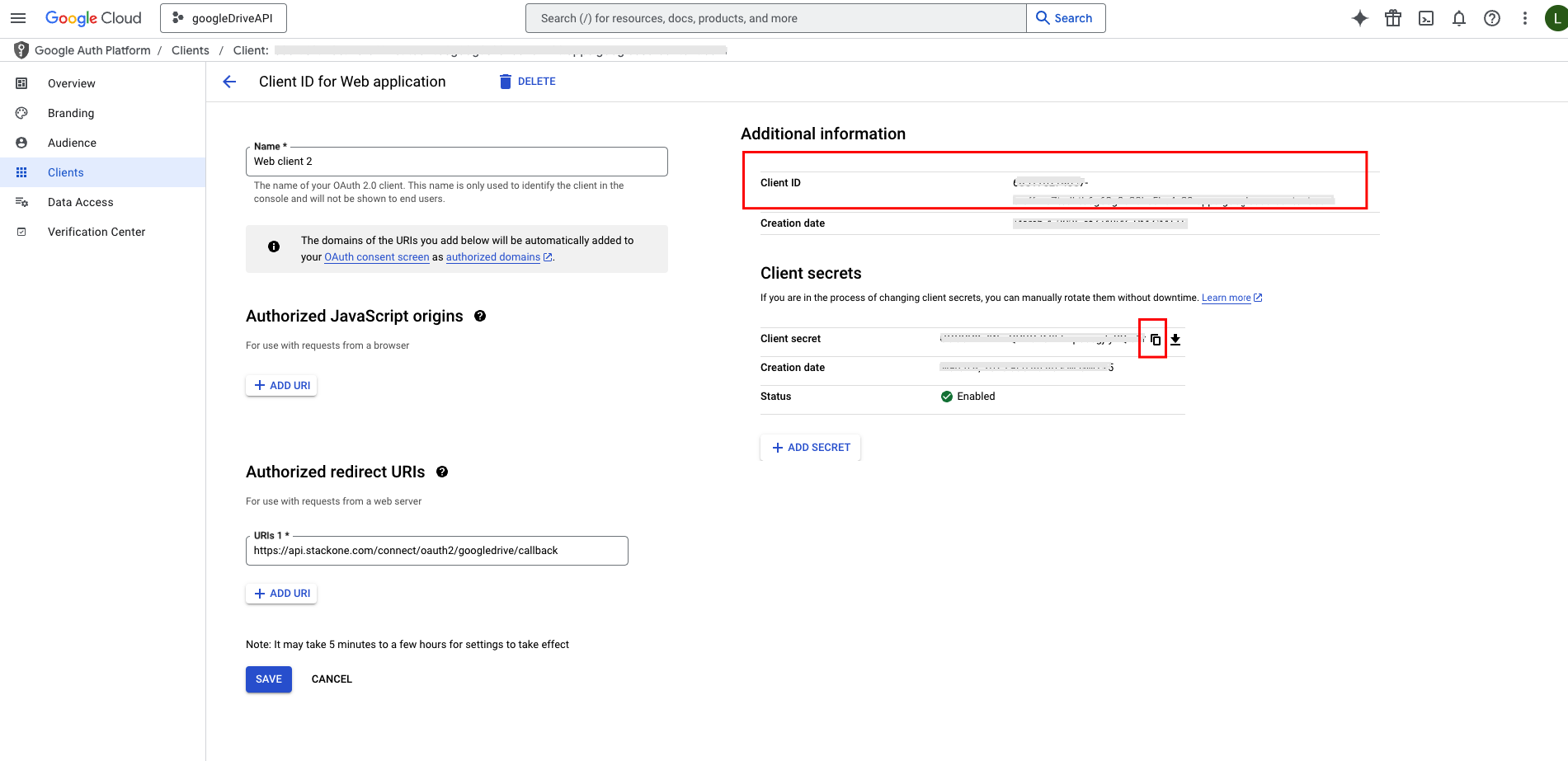Open Overview in the sidebar
The width and height of the screenshot is (1568, 761).
tap(102, 83)
